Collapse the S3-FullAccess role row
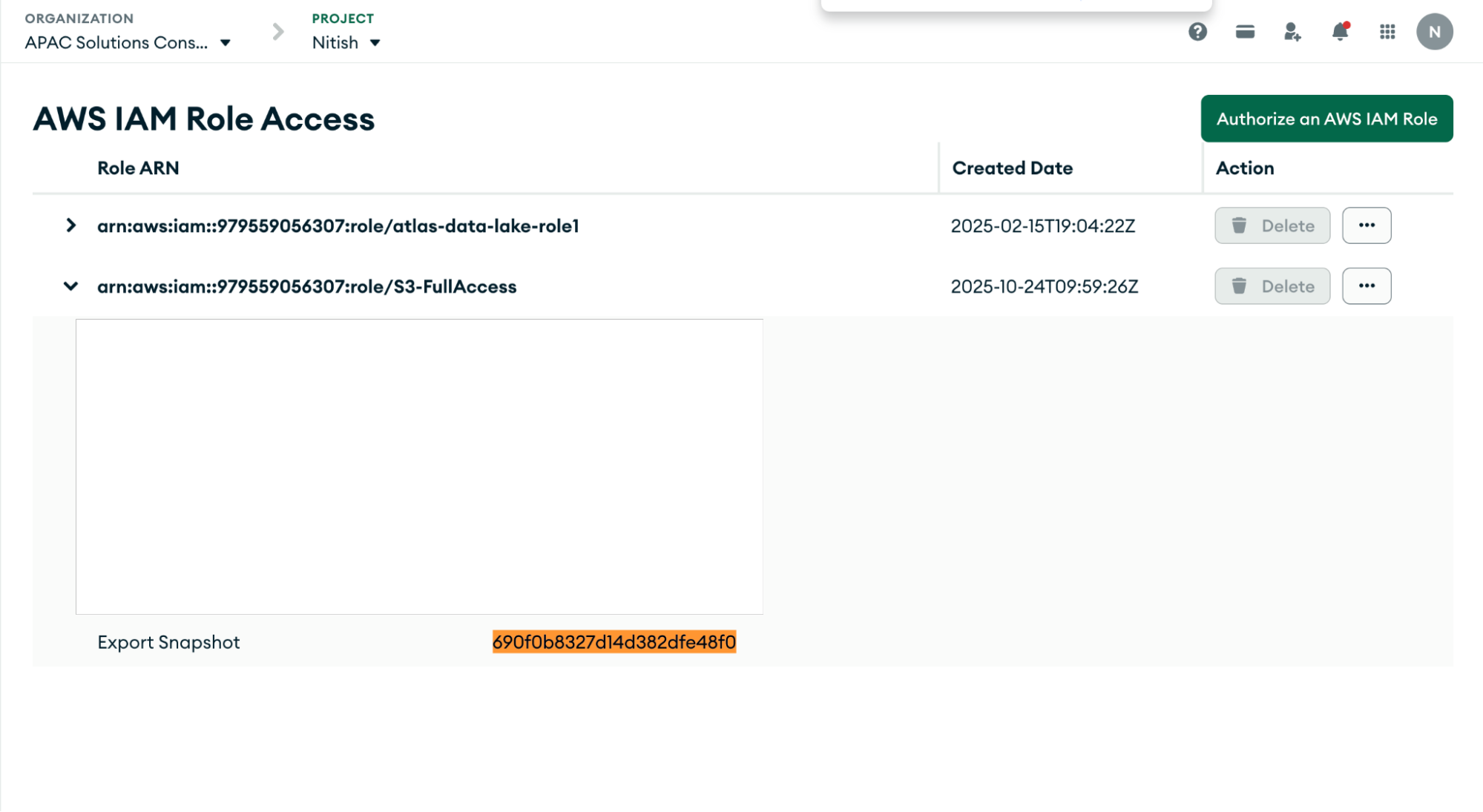 [70, 286]
